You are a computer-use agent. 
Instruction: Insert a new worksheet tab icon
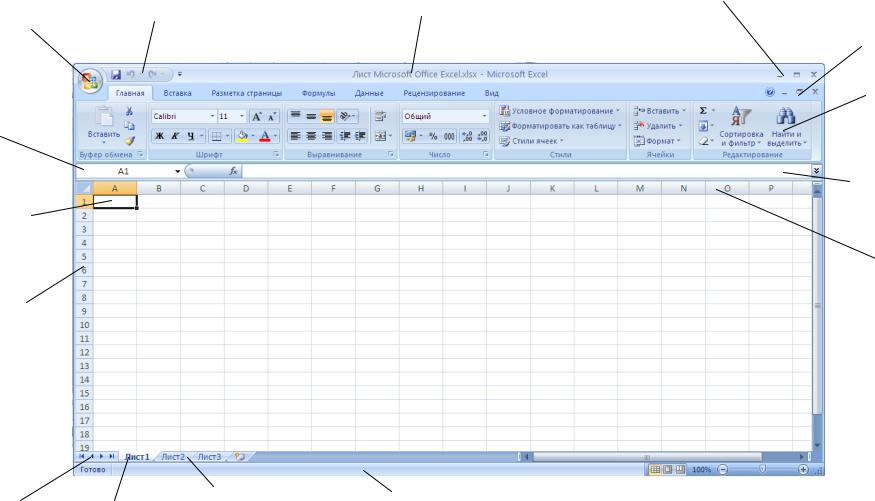click(240, 456)
